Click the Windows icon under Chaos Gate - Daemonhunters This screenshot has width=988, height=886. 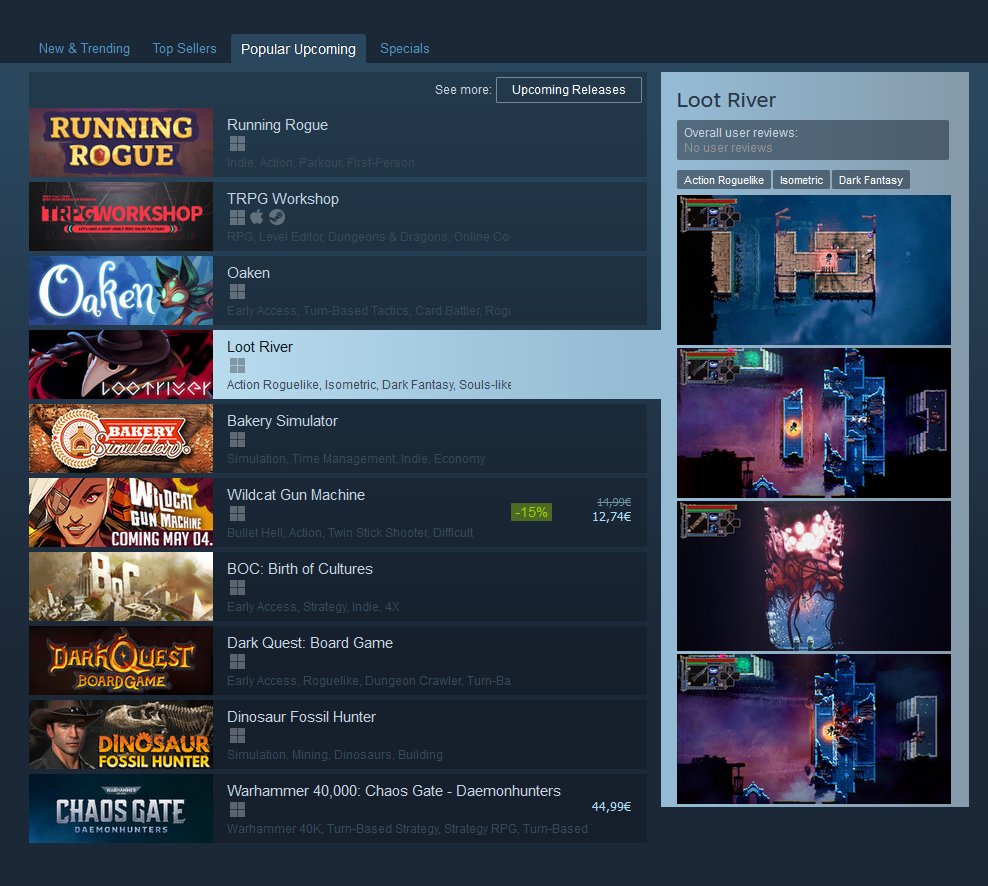pos(237,809)
